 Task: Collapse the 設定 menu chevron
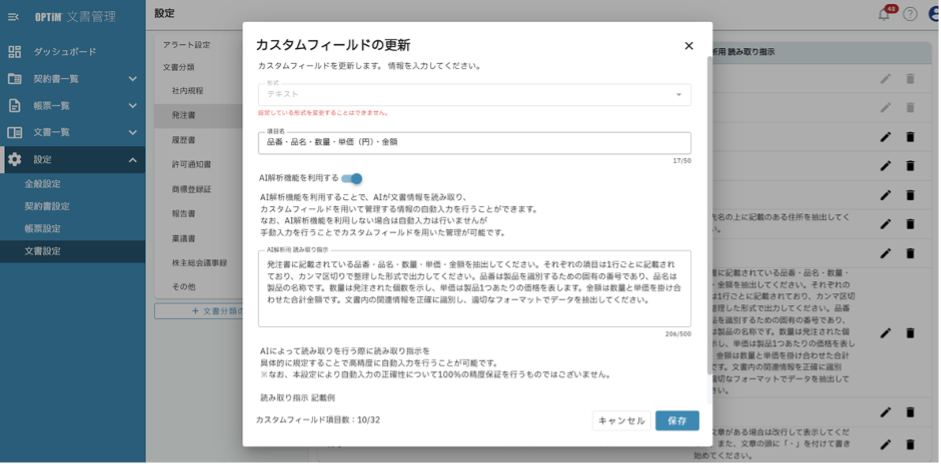[132, 159]
